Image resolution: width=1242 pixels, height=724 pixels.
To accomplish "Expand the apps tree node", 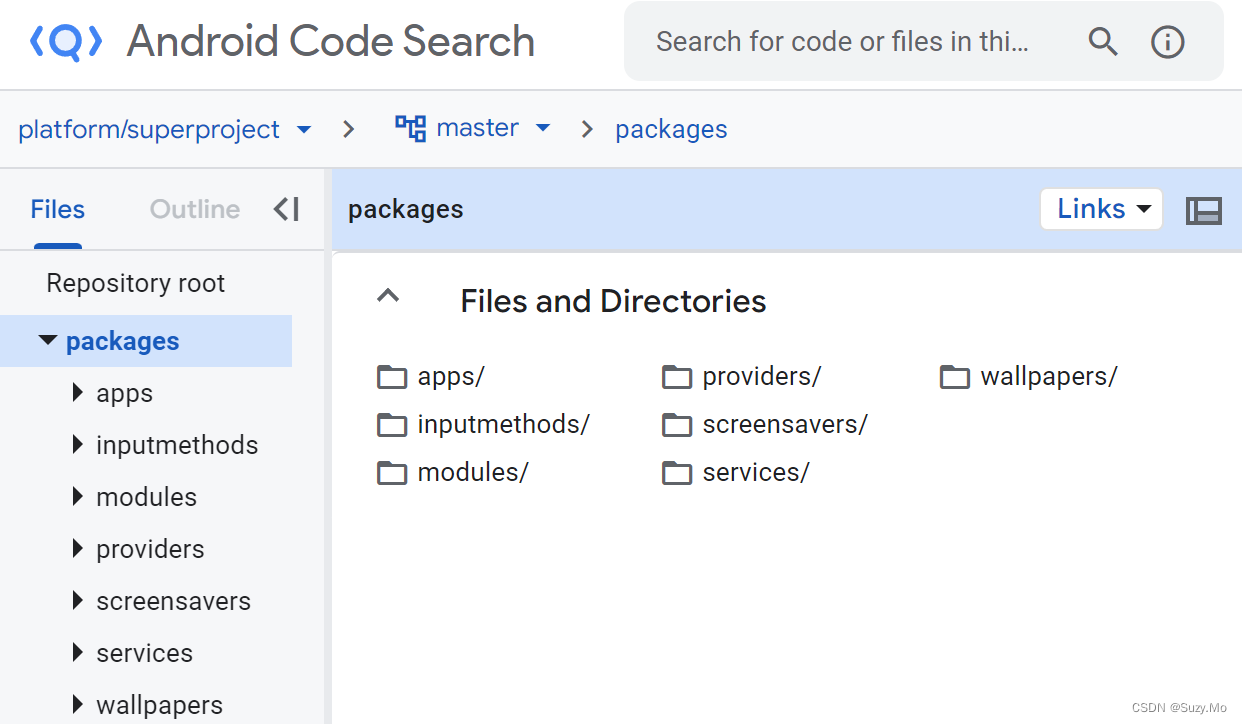I will pos(78,393).
